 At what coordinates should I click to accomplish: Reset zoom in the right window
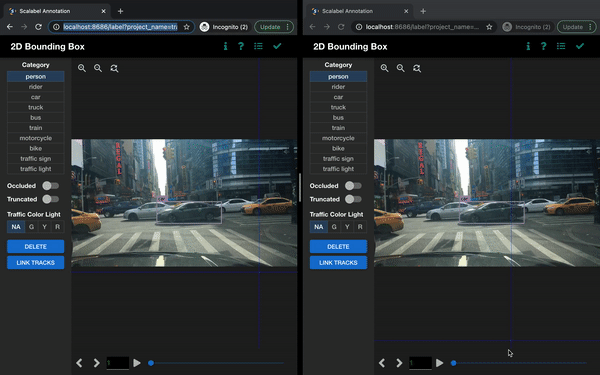click(x=417, y=68)
